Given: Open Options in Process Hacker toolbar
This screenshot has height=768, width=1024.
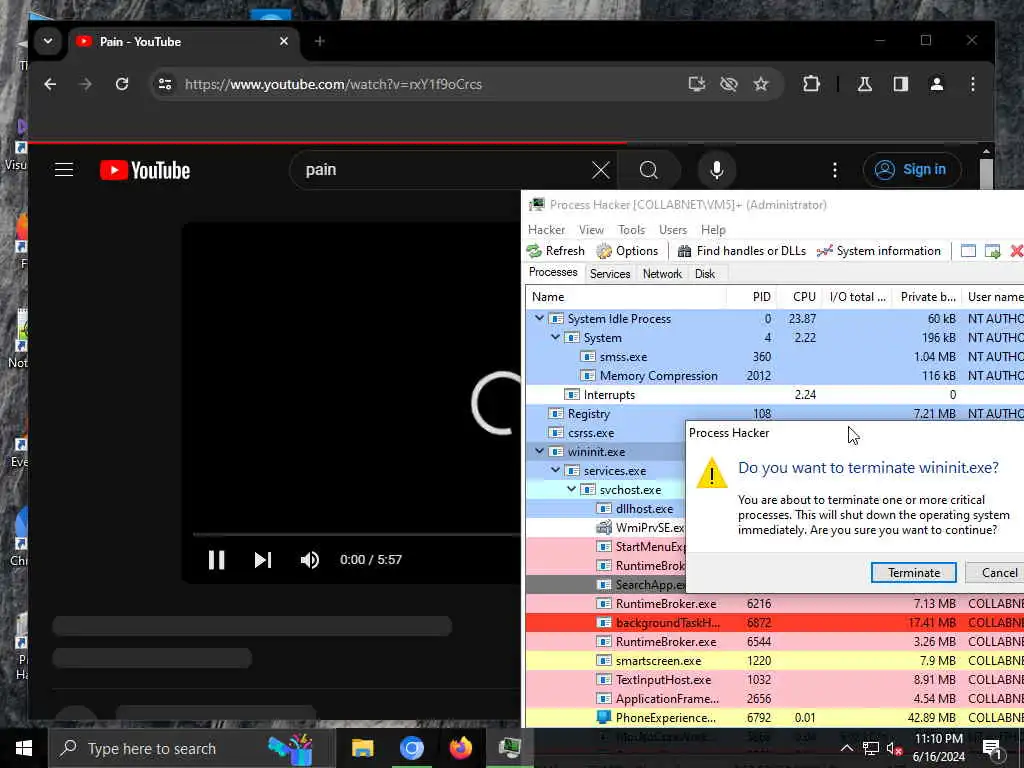Looking at the screenshot, I should [628, 251].
